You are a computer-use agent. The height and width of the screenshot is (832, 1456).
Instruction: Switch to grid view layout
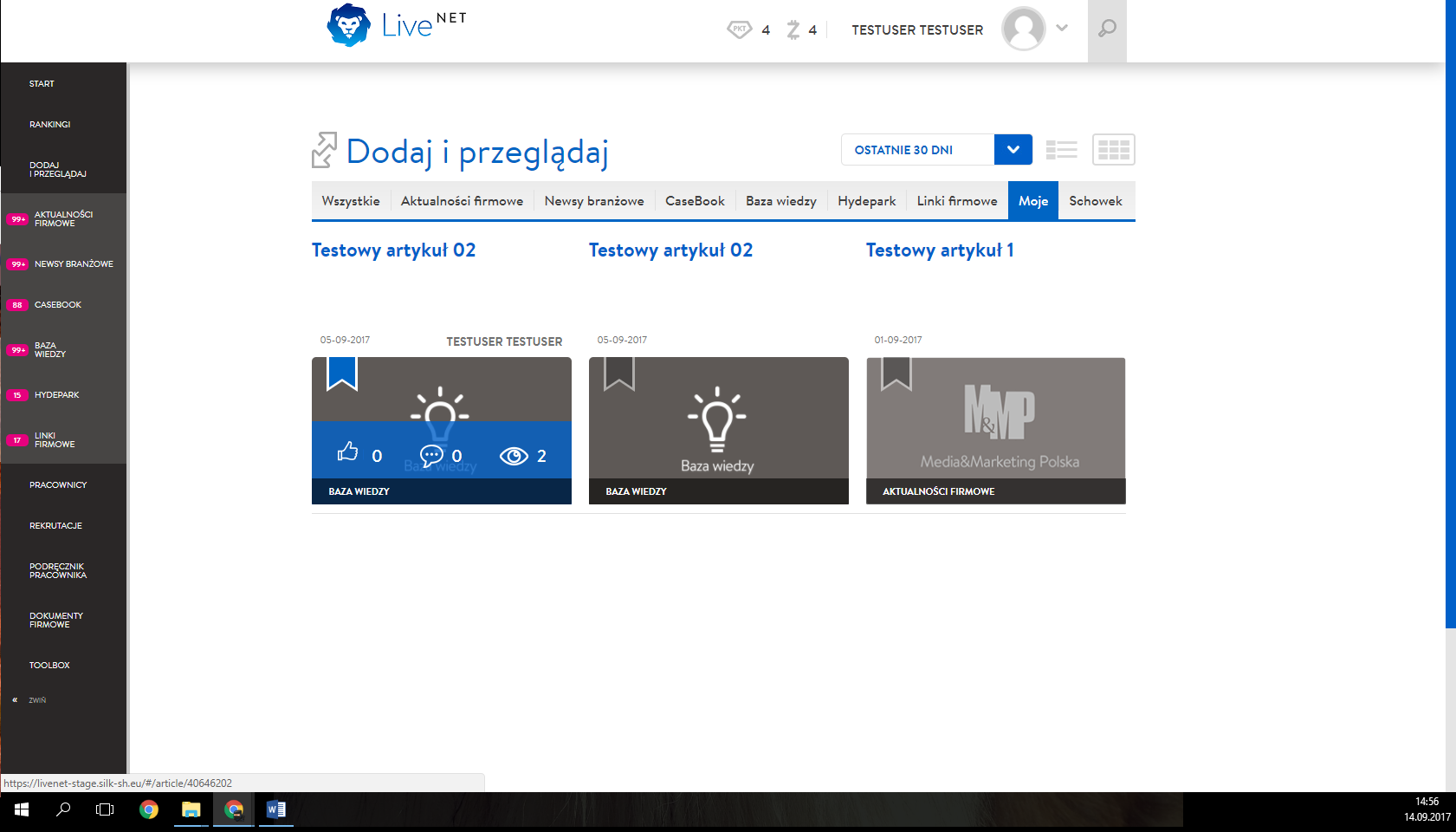1114,150
